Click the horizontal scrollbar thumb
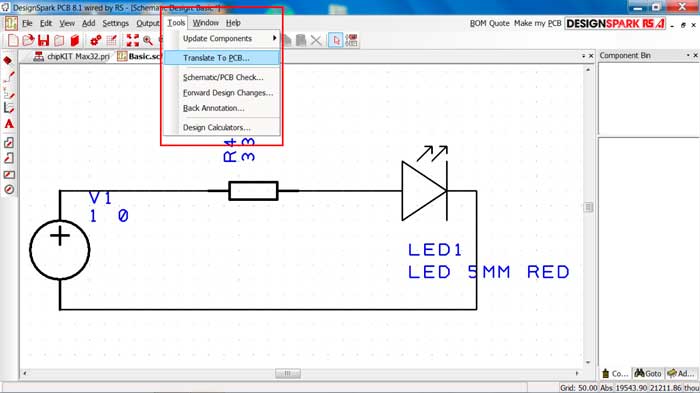 click(x=288, y=373)
